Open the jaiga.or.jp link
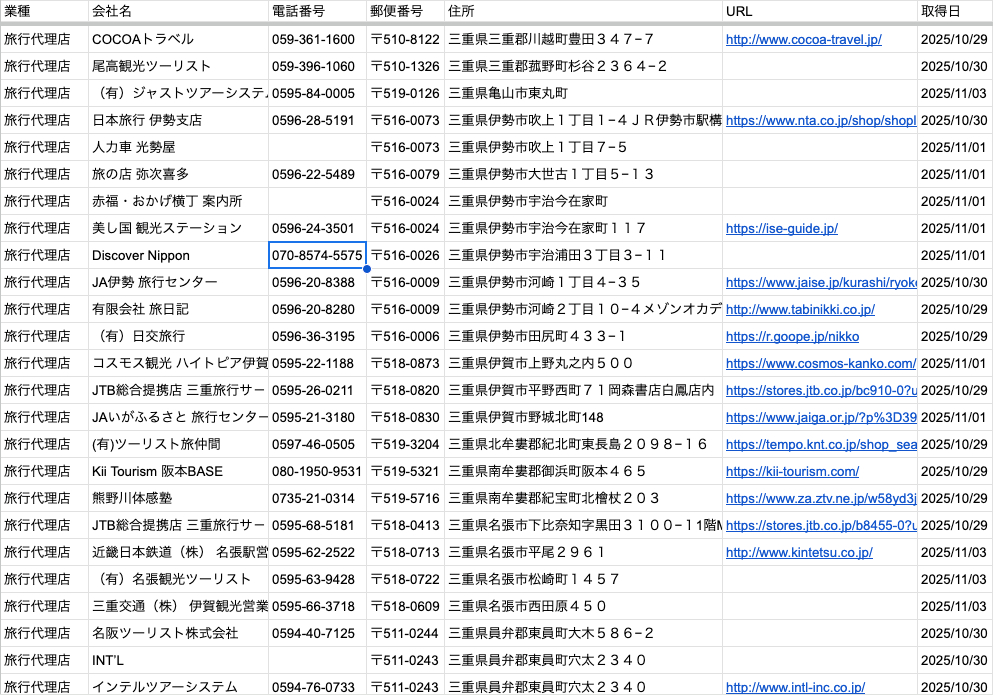Viewport: 993px width, 695px height. coord(821,418)
